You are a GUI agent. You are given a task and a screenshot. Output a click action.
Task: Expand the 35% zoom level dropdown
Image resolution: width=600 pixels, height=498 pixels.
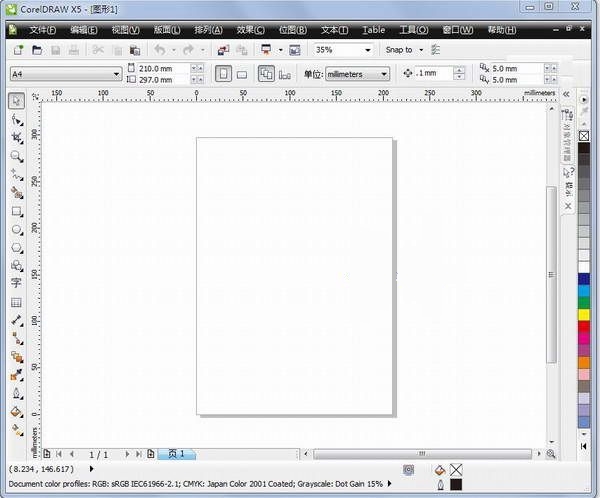[367, 49]
